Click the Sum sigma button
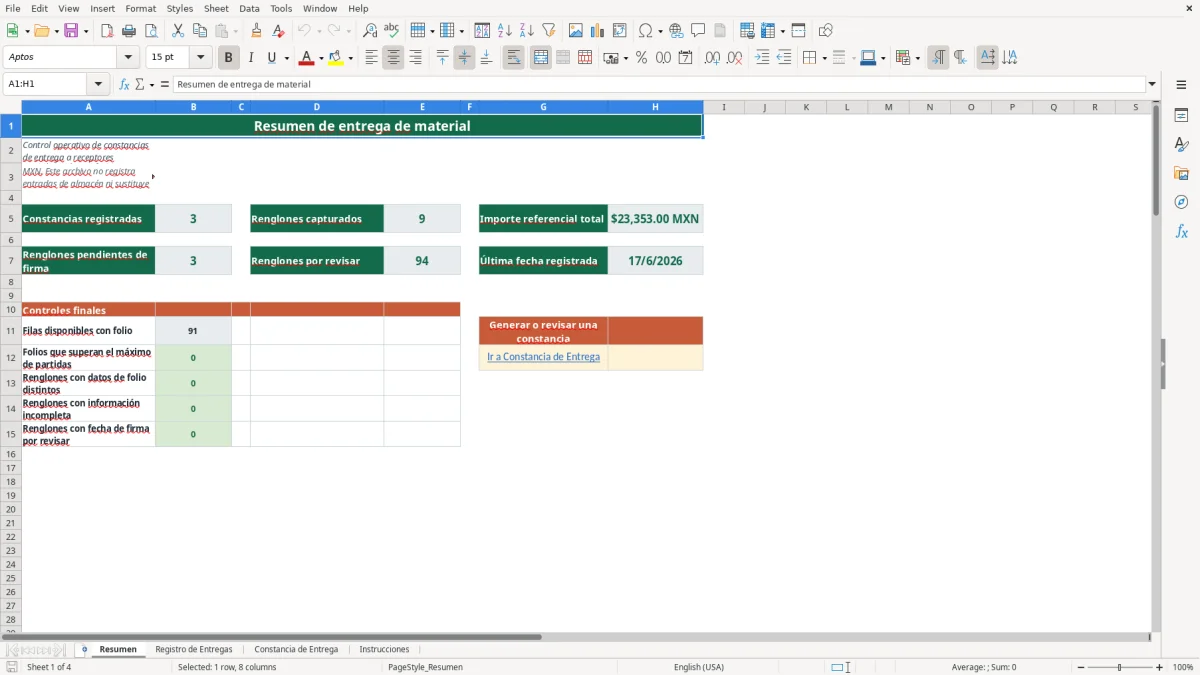This screenshot has height=675, width=1200. pos(139,85)
